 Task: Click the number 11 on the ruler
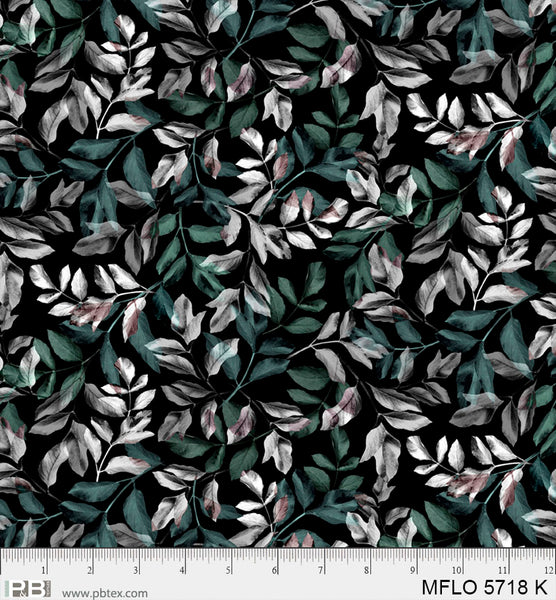[x=503, y=571]
